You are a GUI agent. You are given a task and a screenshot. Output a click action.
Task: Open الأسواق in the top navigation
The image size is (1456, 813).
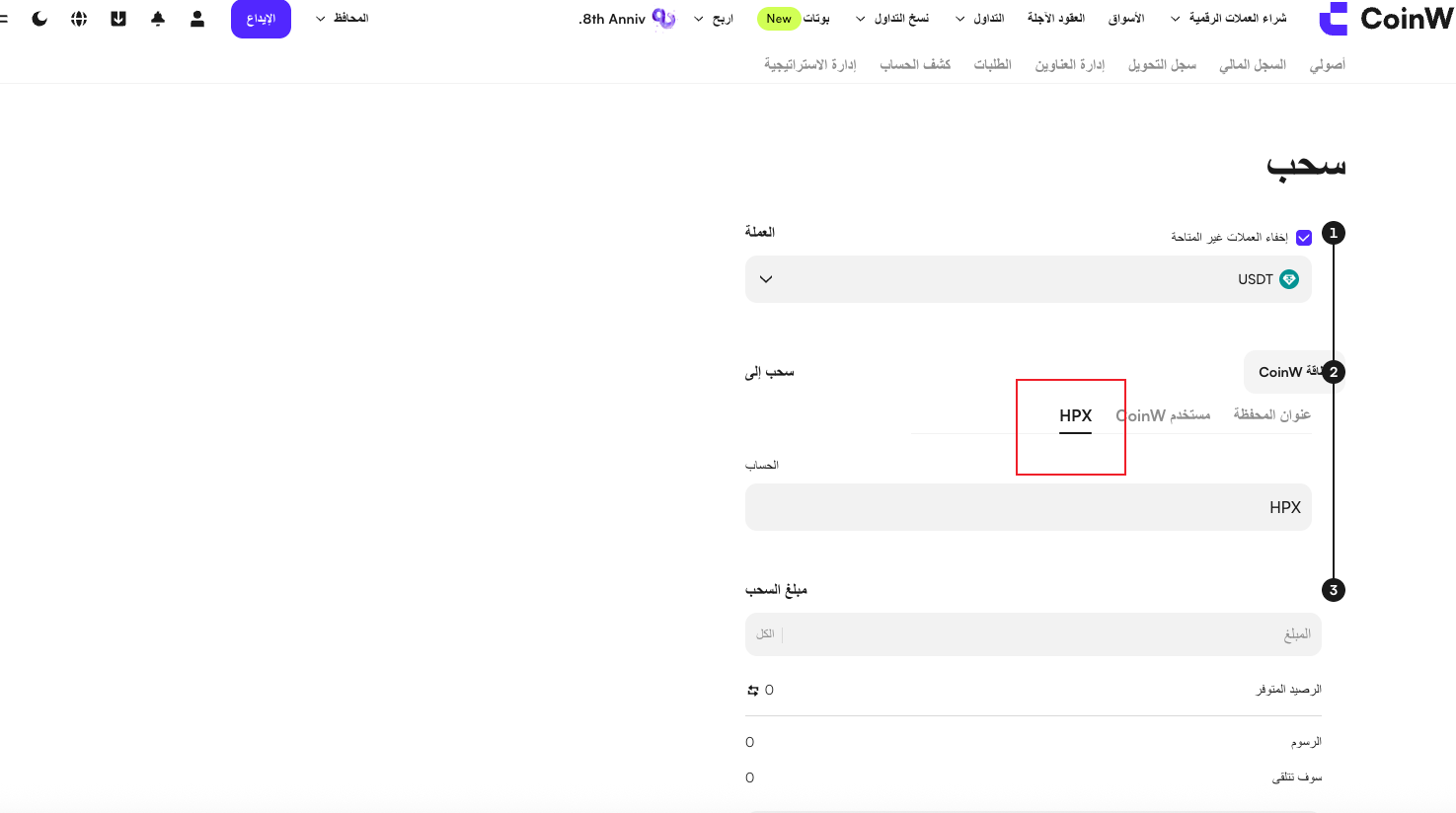click(x=1126, y=19)
